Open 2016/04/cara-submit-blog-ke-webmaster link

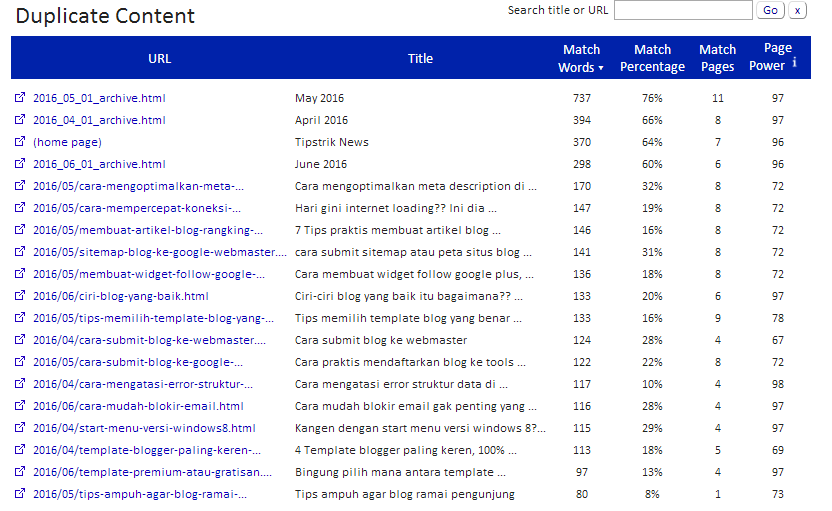[149, 340]
